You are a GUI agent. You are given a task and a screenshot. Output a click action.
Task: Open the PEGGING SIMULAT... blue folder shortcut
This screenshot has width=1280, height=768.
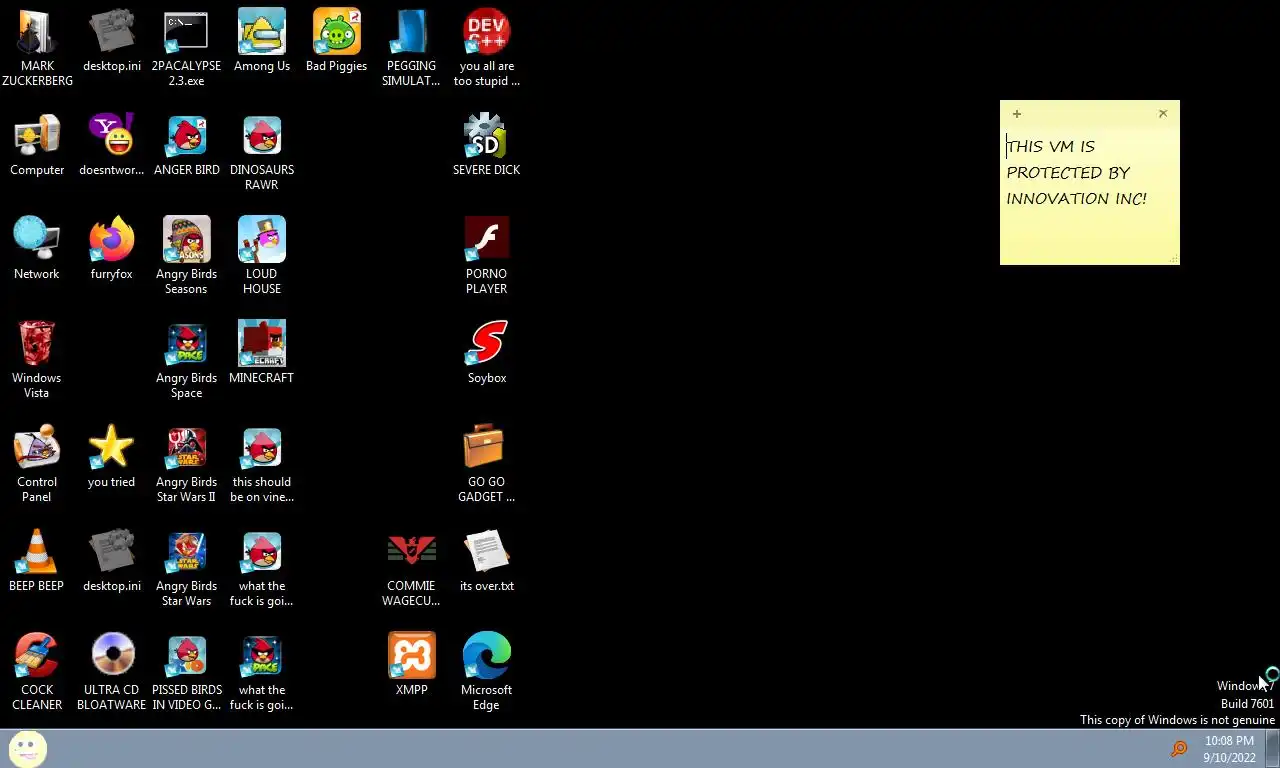[x=411, y=47]
